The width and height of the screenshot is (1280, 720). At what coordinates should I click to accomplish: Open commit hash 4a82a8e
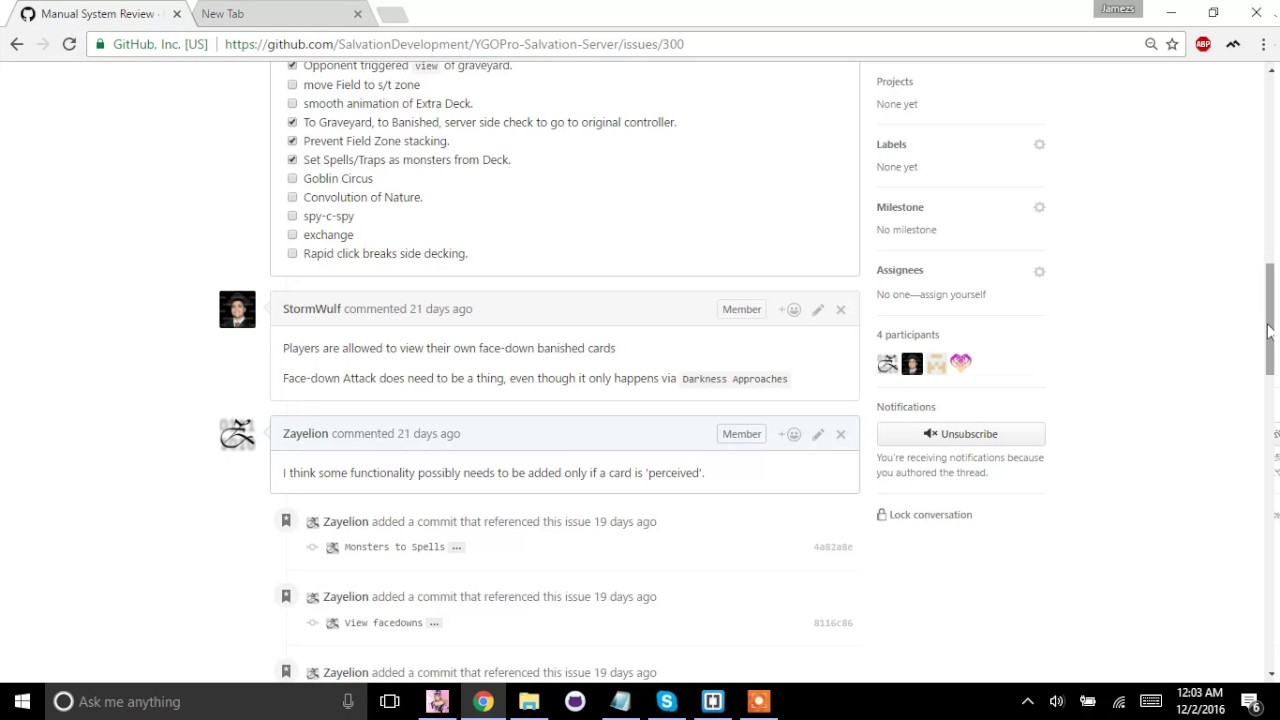point(833,547)
